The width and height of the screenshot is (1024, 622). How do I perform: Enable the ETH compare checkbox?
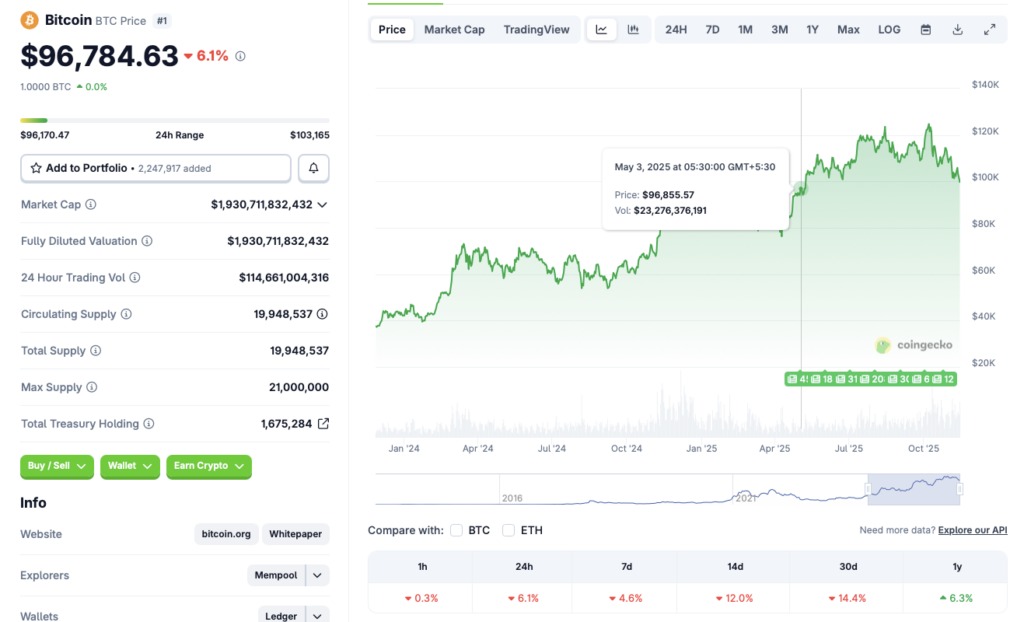coord(509,530)
